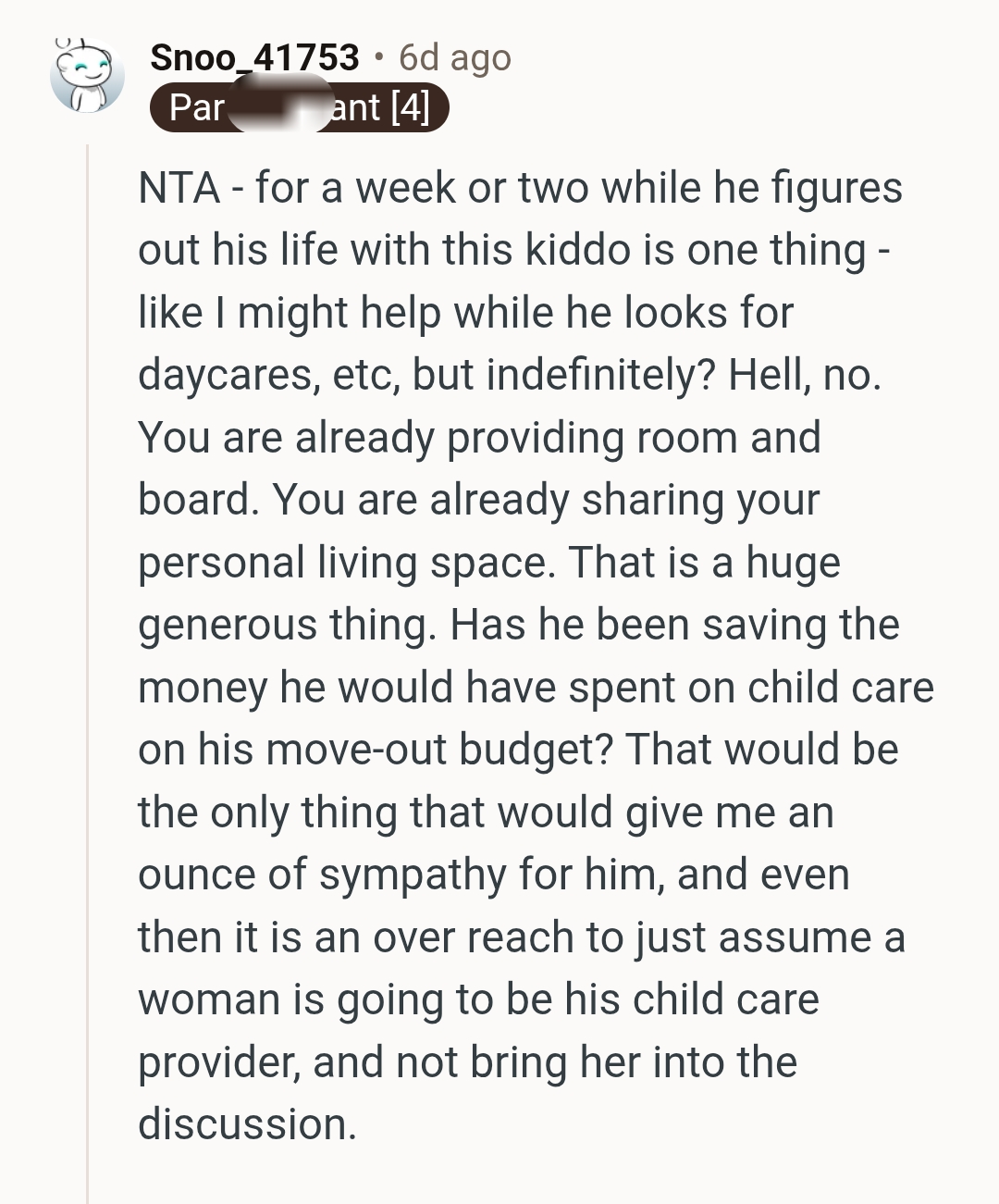Click the line starting "woman is going to be"
Image resolution: width=999 pixels, height=1204 pixels.
[x=478, y=999]
